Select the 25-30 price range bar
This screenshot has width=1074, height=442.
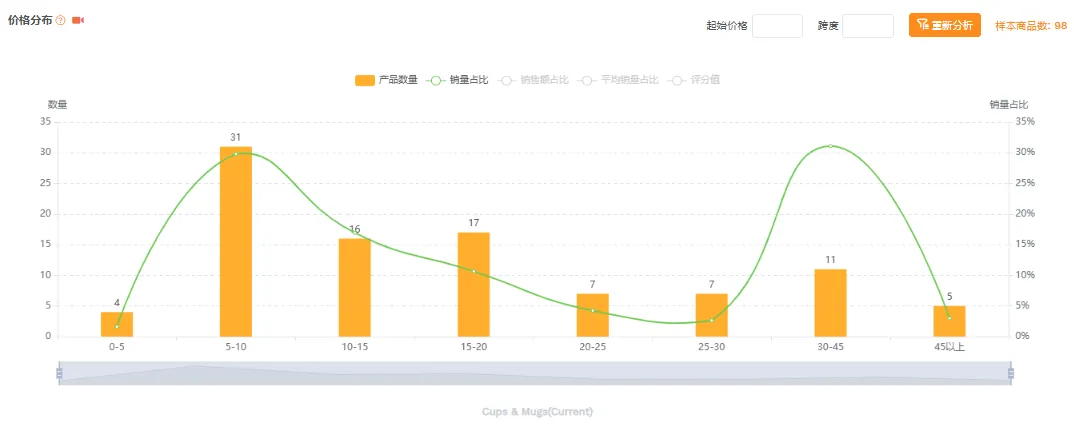(712, 315)
